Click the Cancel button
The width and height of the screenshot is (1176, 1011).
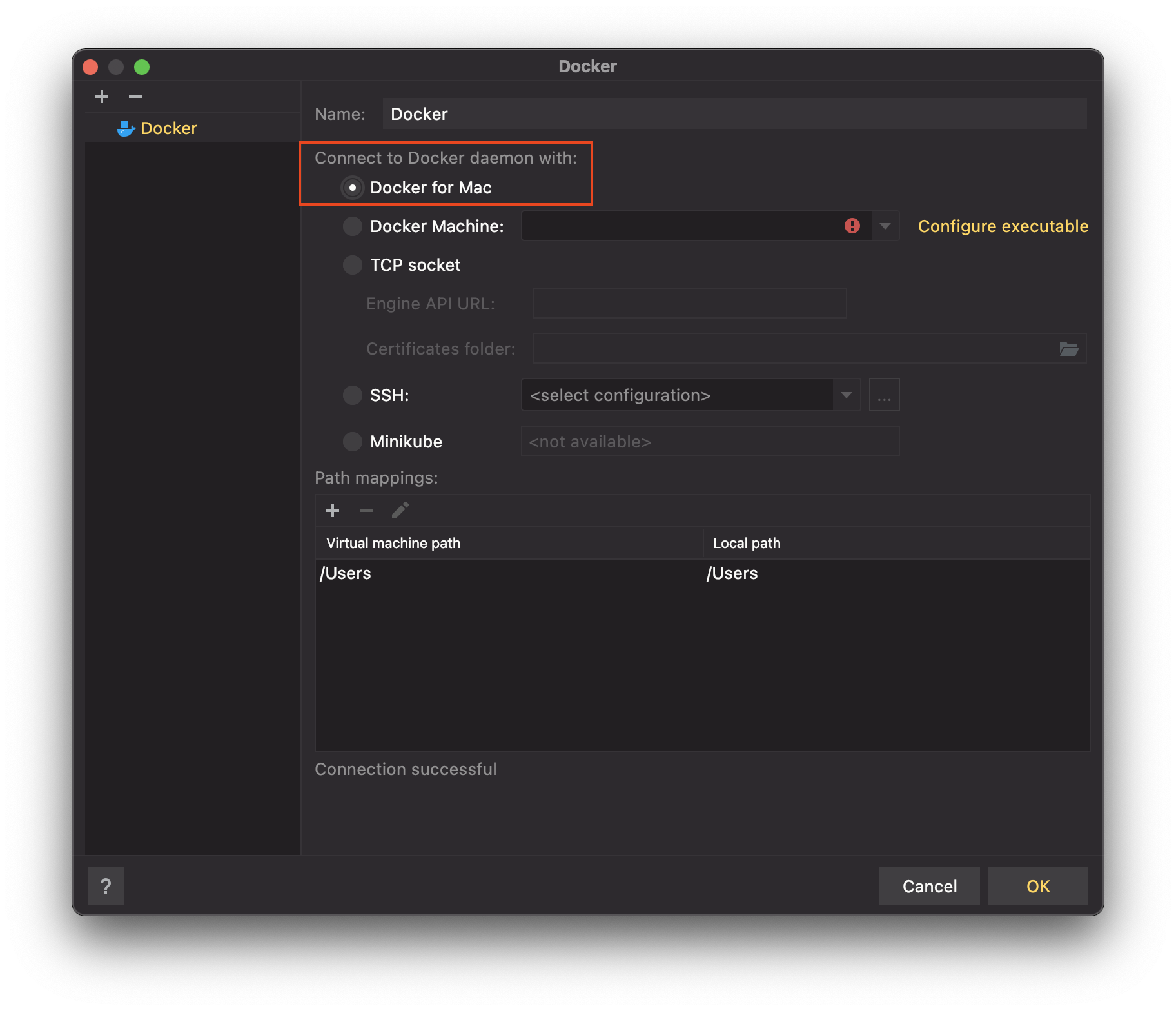tap(929, 886)
